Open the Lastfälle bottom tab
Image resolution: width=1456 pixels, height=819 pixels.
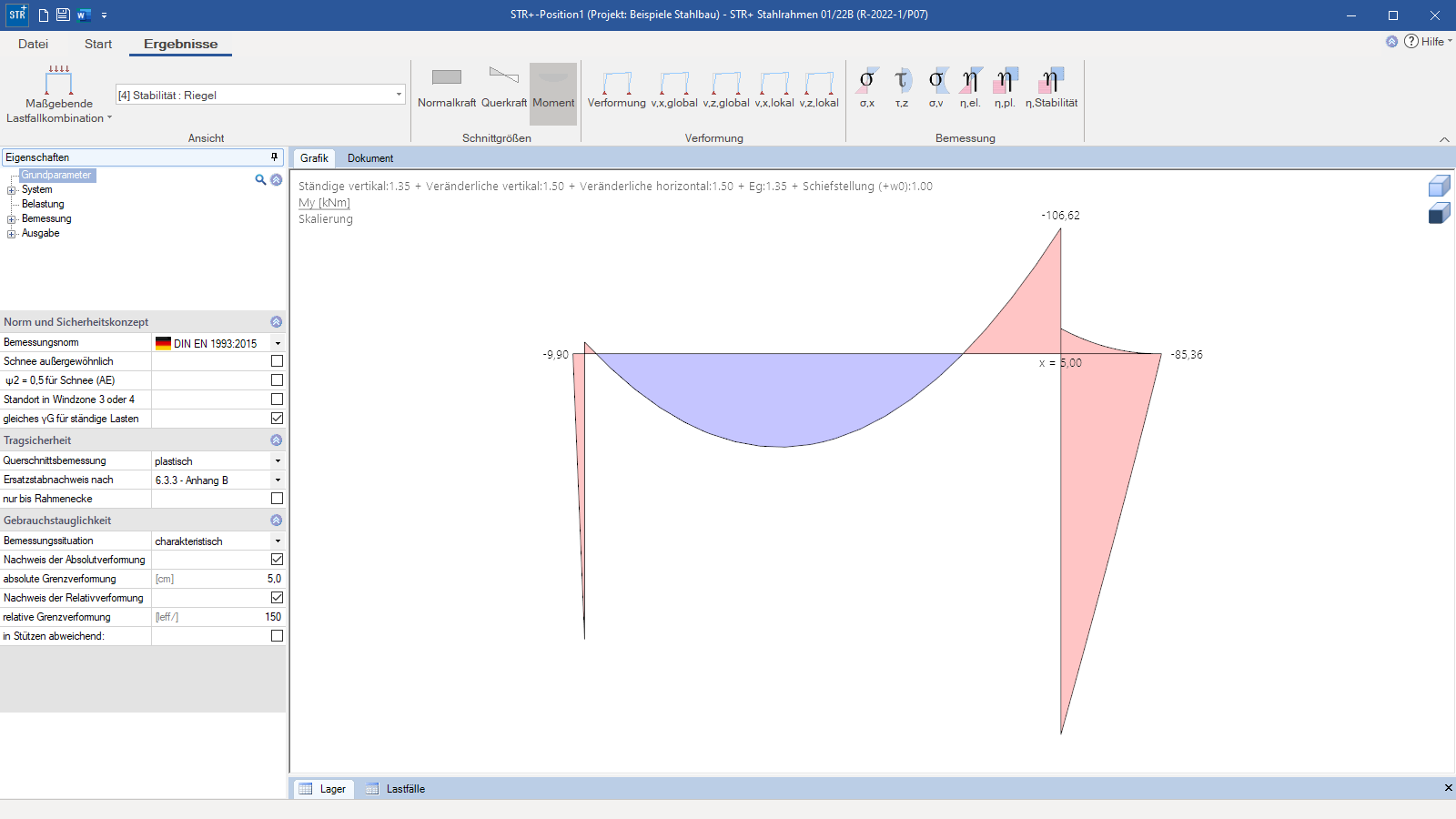click(x=396, y=789)
